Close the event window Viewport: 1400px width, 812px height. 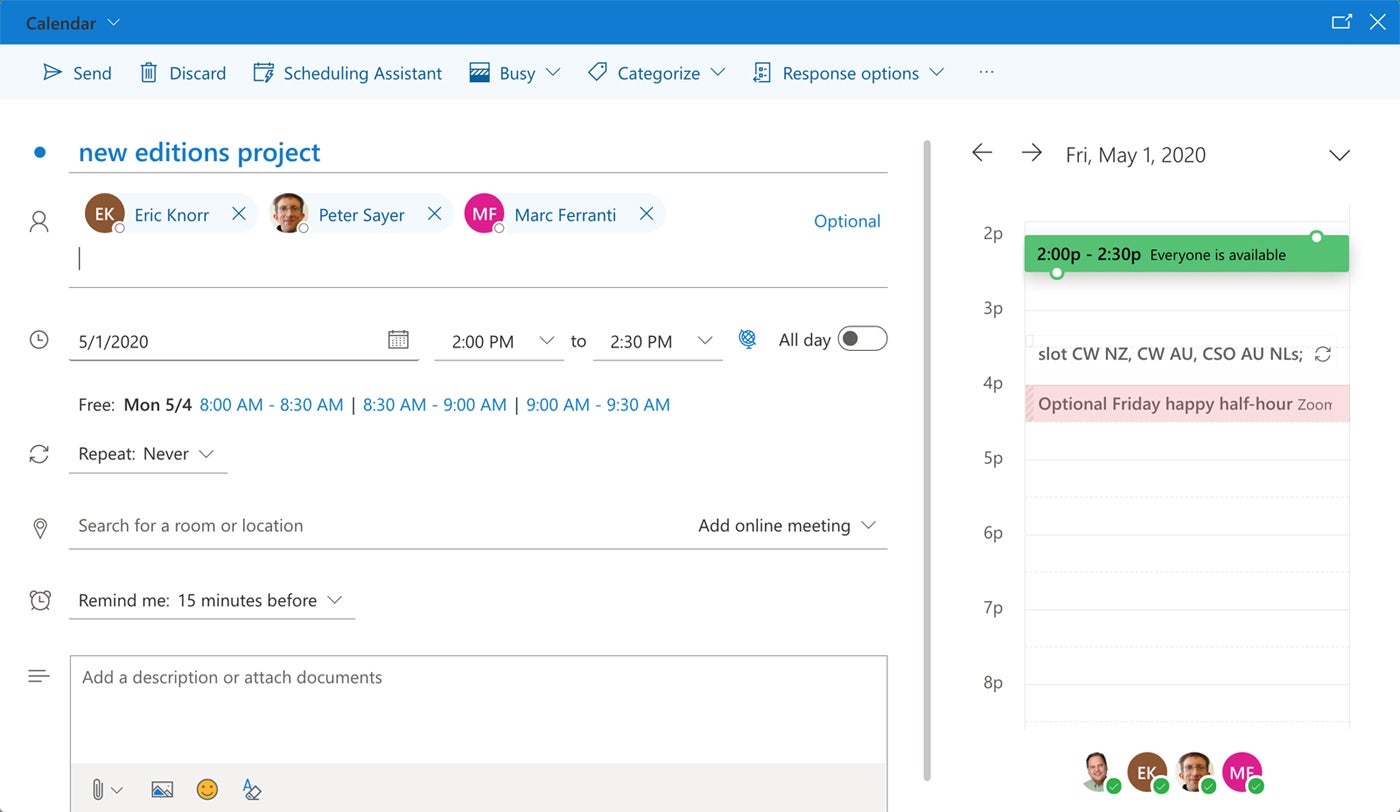(x=1378, y=22)
